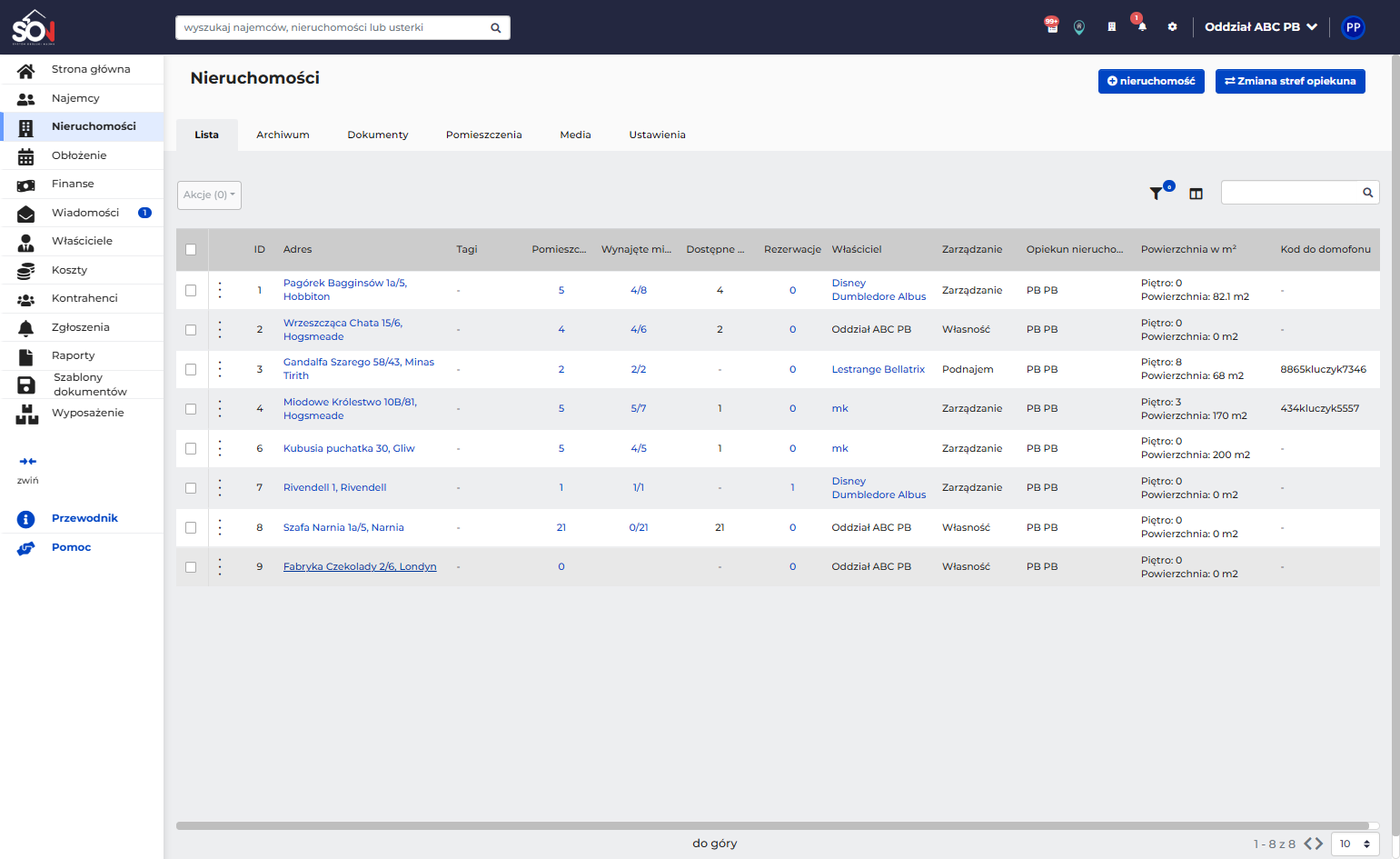
Task: Select the Kubusia puchatka row checkbox
Action: pos(191,448)
